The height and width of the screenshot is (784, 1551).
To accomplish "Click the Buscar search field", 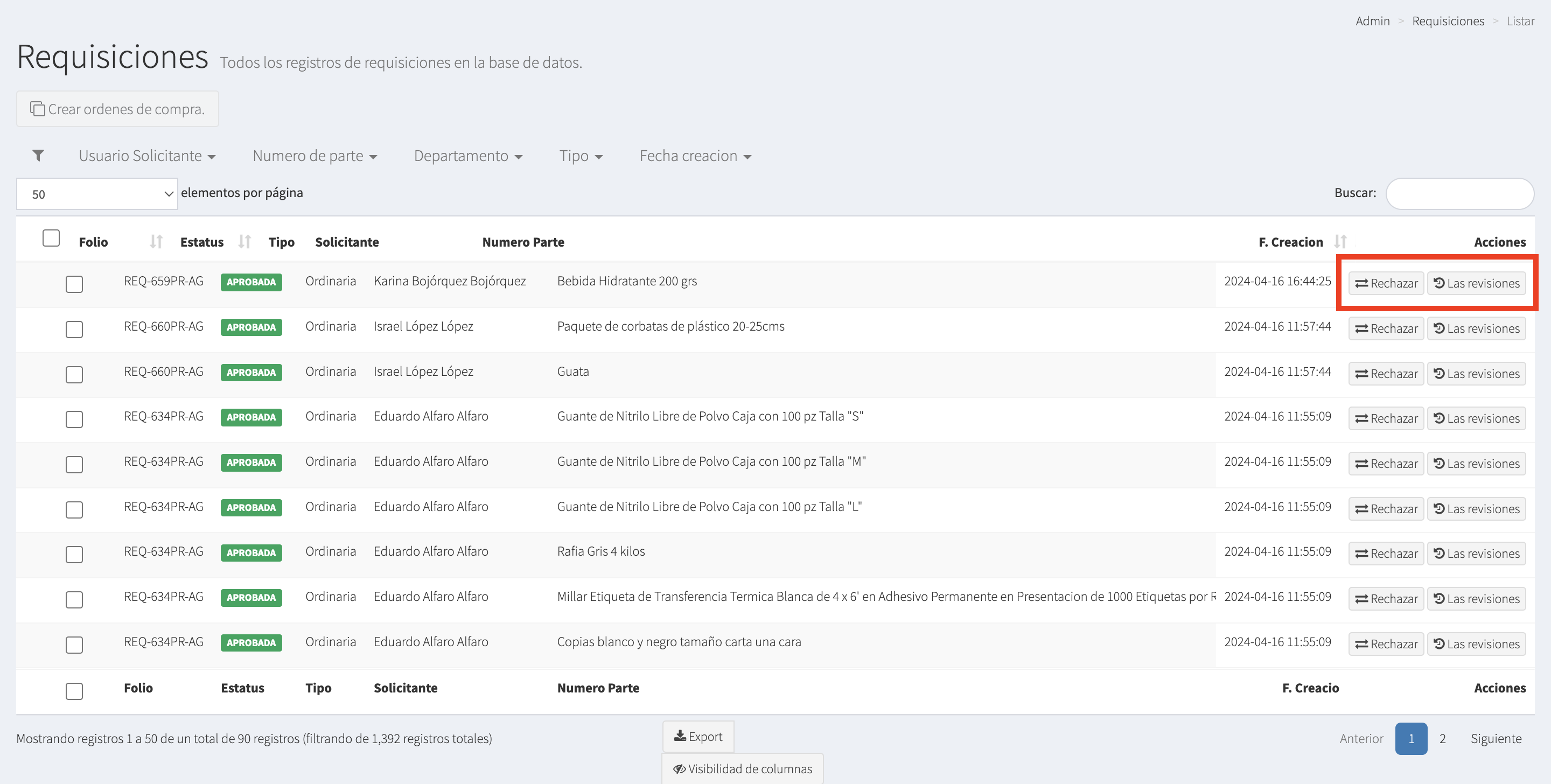I will coord(1459,193).
